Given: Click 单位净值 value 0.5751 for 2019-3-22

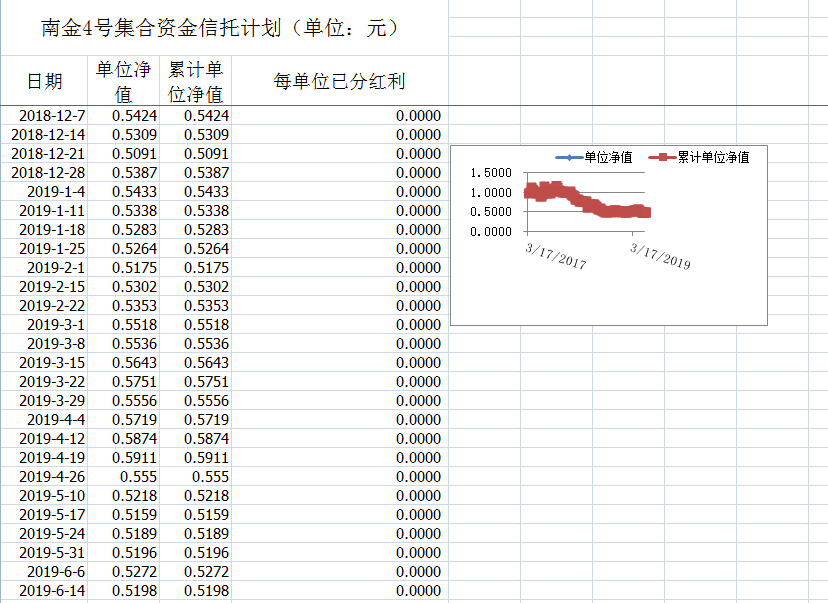Looking at the screenshot, I should tap(124, 382).
